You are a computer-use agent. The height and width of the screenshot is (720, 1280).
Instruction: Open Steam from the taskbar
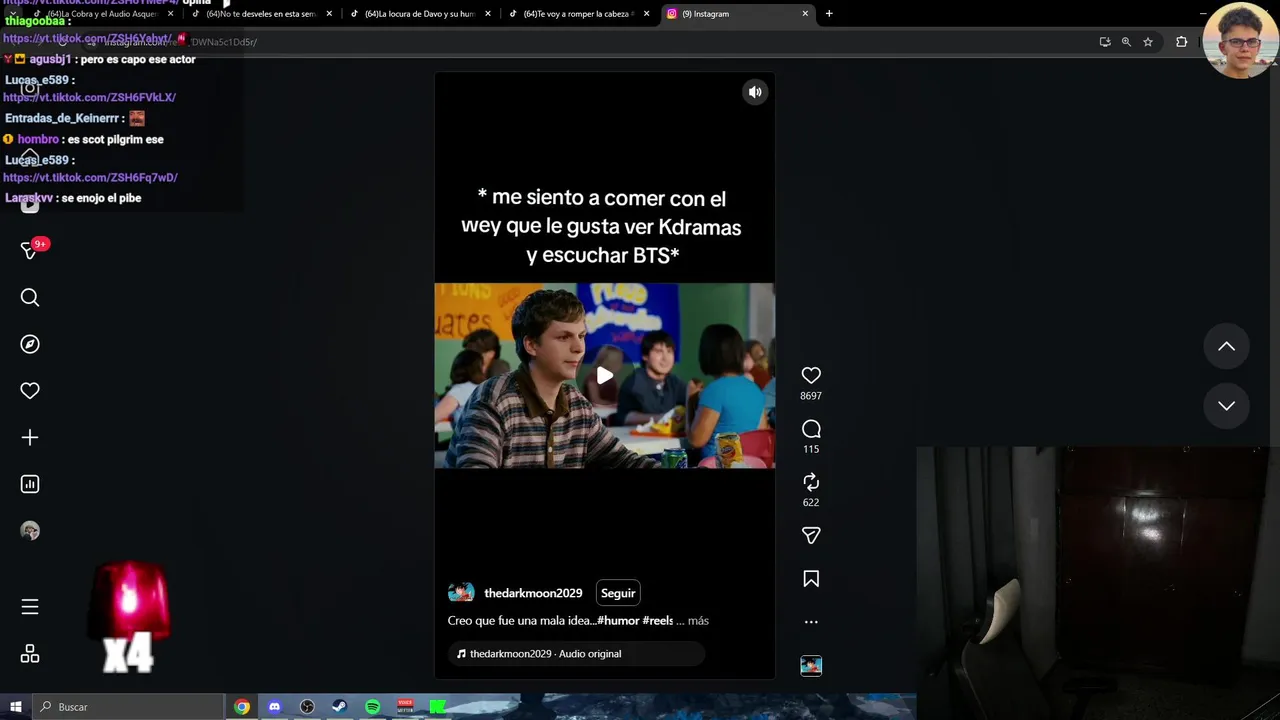click(x=339, y=707)
